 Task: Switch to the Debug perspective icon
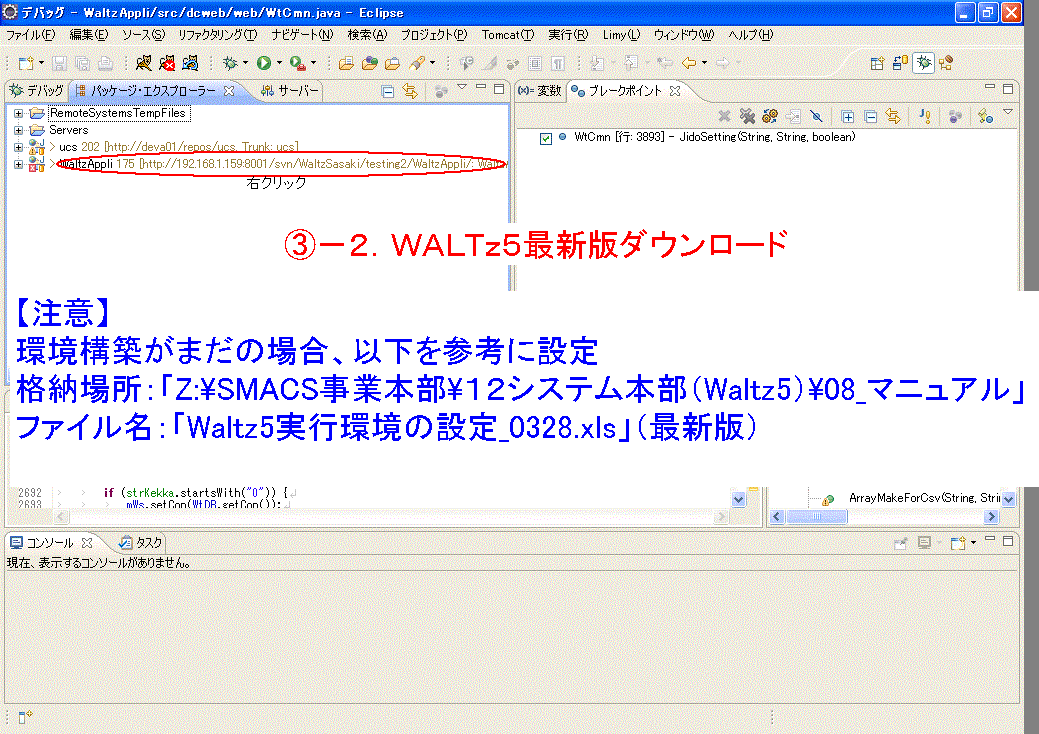(x=924, y=63)
